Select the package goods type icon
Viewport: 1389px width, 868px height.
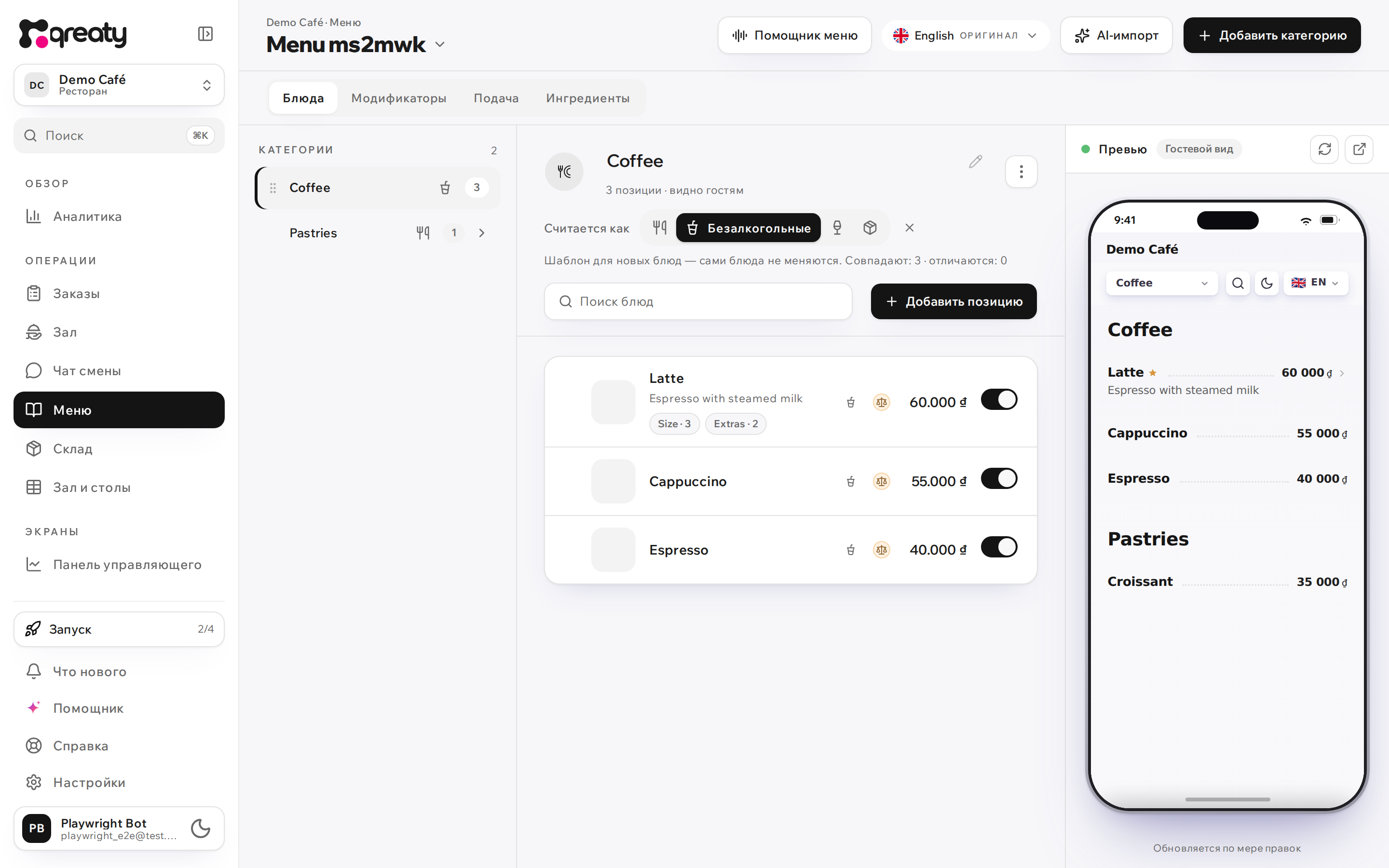pos(870,228)
